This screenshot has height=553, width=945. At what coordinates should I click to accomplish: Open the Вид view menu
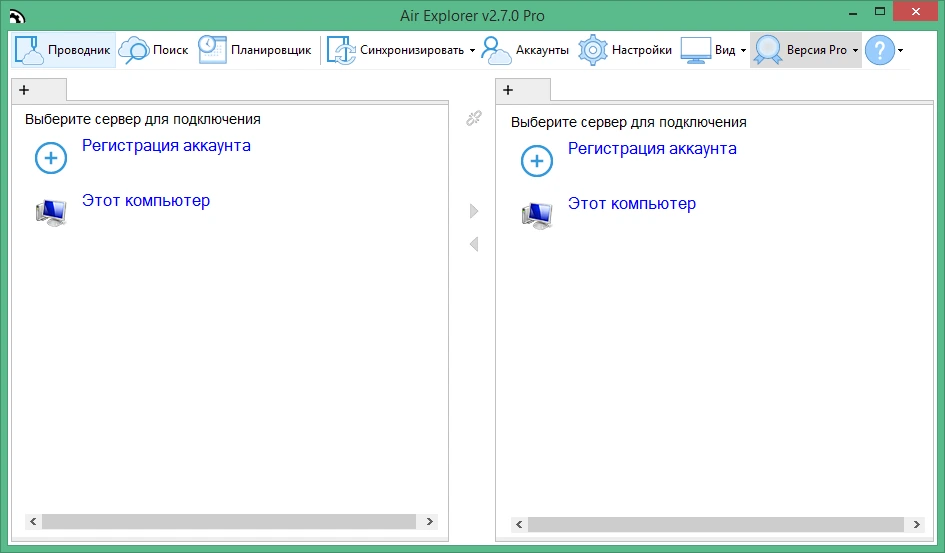coord(708,50)
